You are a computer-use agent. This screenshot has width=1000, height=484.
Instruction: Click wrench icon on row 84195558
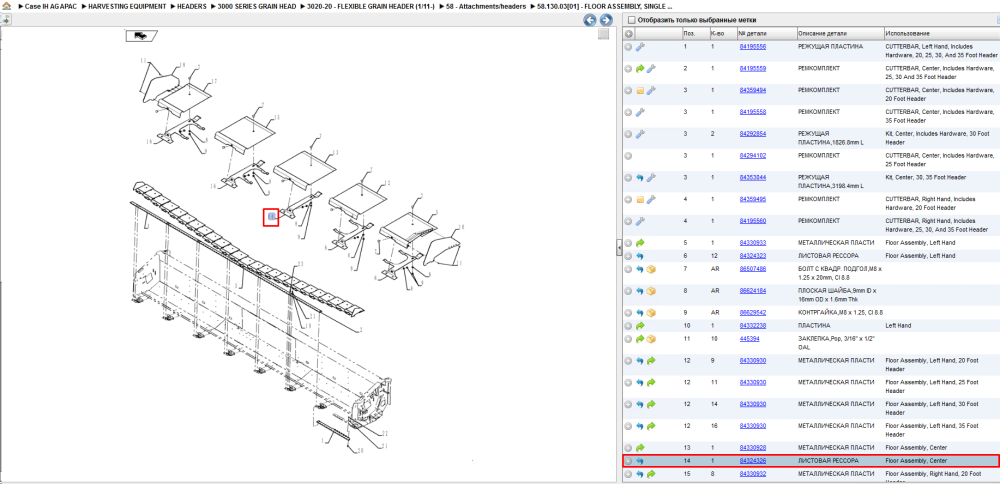[640, 112]
